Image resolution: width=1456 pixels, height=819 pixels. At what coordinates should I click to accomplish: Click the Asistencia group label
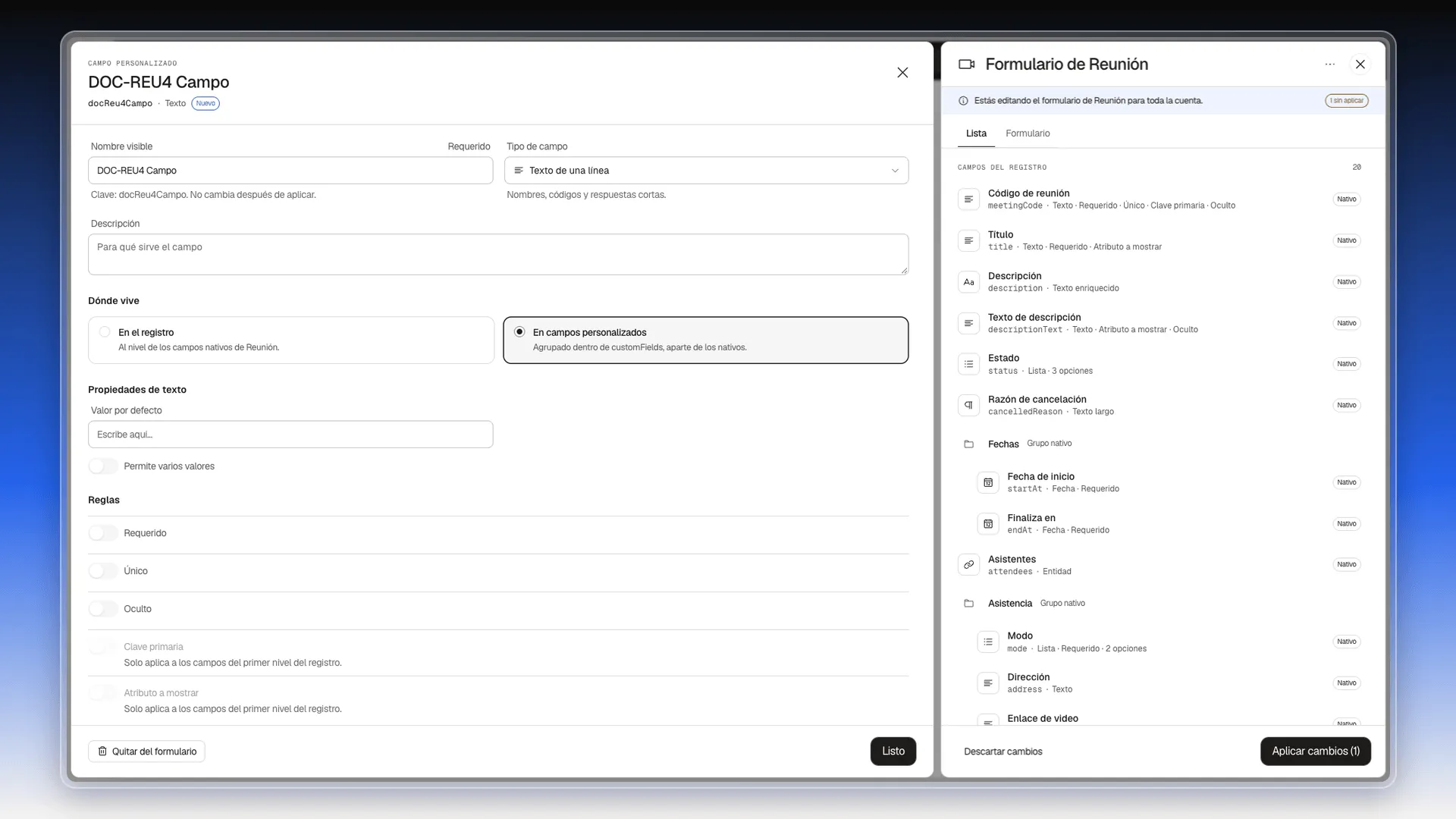1010,604
